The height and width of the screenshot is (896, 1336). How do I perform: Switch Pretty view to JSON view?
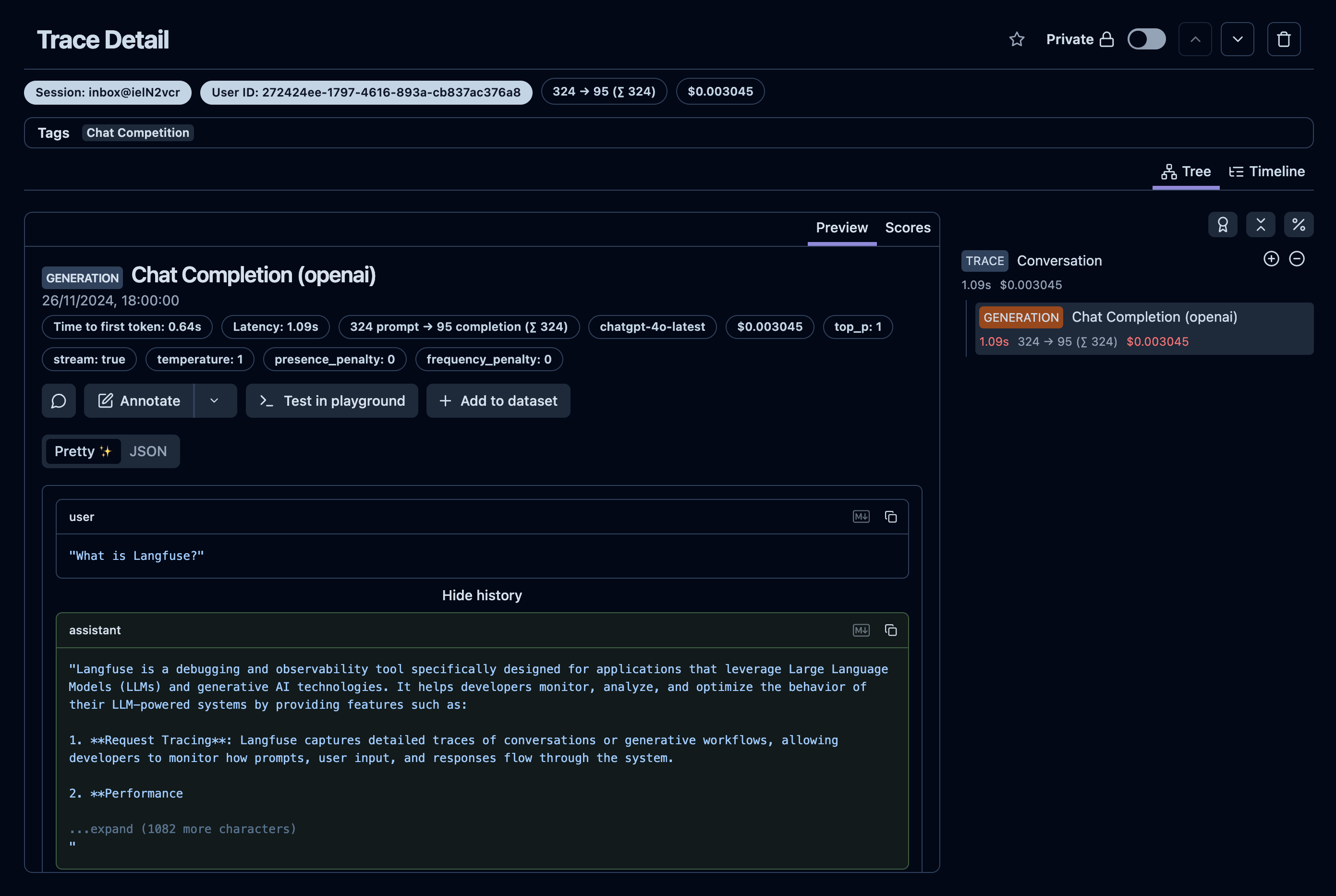tap(148, 451)
